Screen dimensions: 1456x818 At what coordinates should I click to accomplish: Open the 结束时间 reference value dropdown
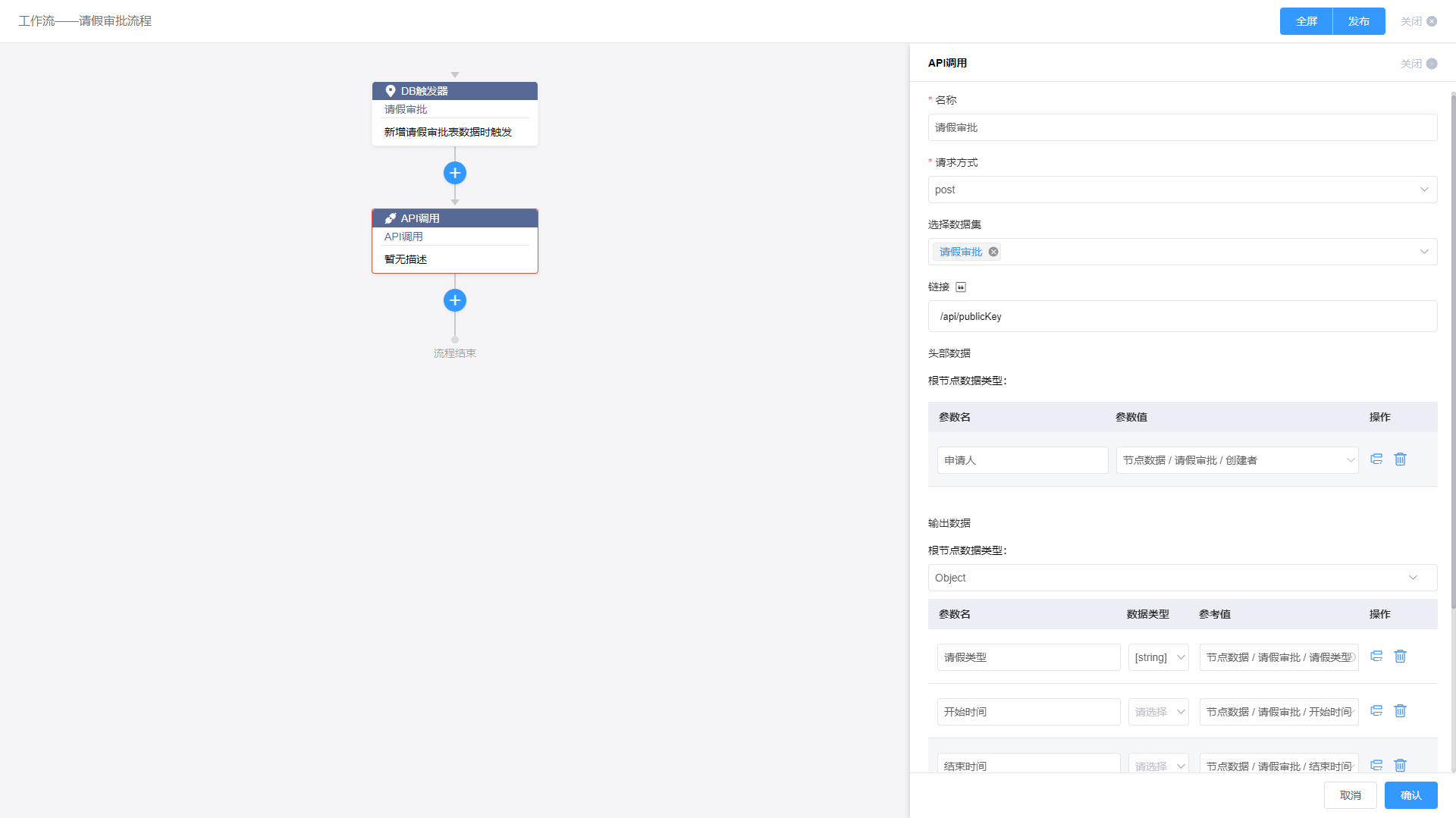1279,764
